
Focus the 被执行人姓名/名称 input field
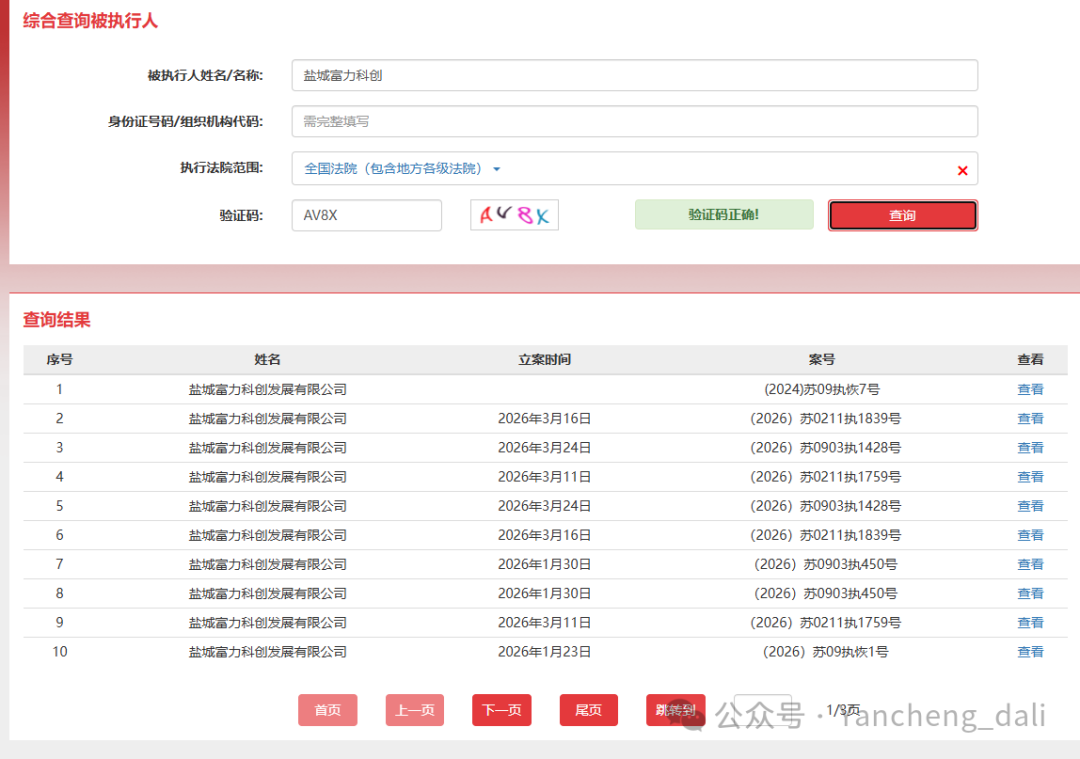[x=634, y=75]
